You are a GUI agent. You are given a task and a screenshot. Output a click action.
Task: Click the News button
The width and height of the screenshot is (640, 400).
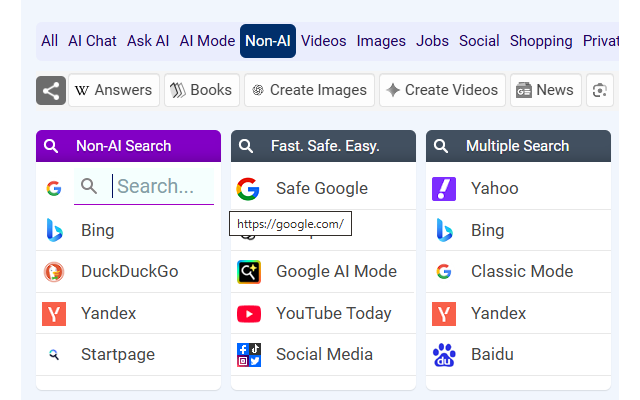[x=546, y=90]
